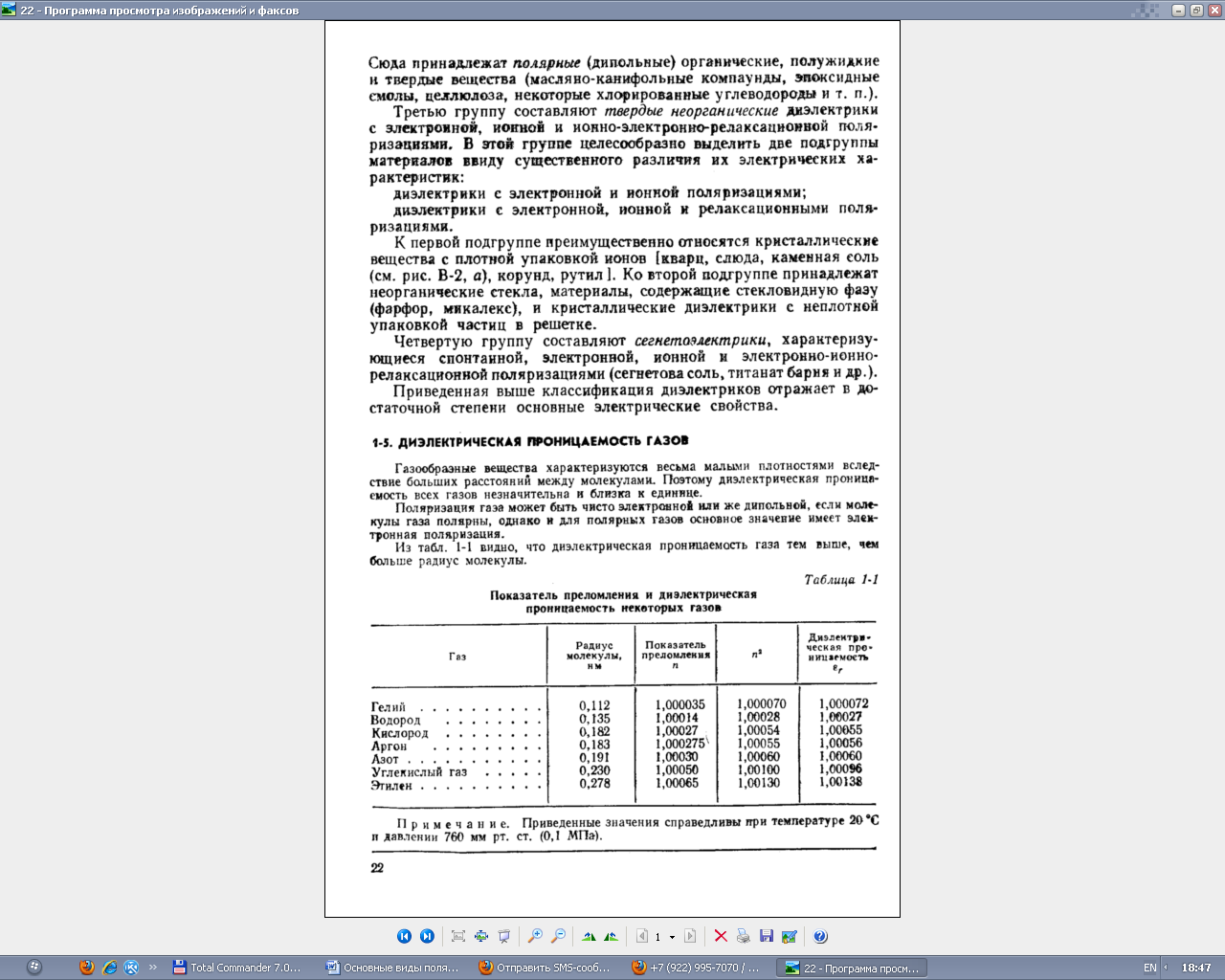Open the Отправить SMS taskbar window

[x=544, y=968]
